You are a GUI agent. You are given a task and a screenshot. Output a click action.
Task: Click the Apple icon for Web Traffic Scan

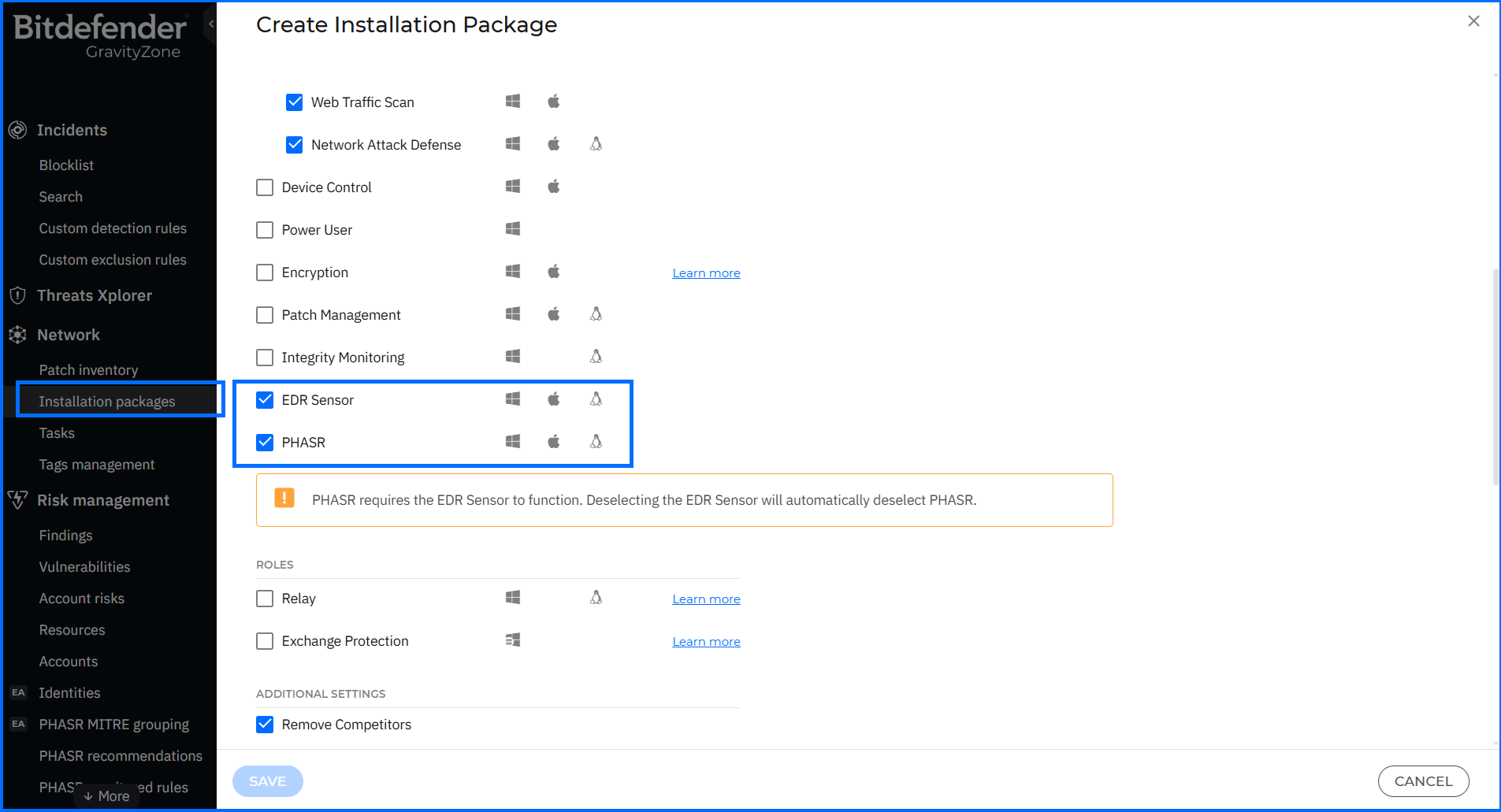pos(554,102)
